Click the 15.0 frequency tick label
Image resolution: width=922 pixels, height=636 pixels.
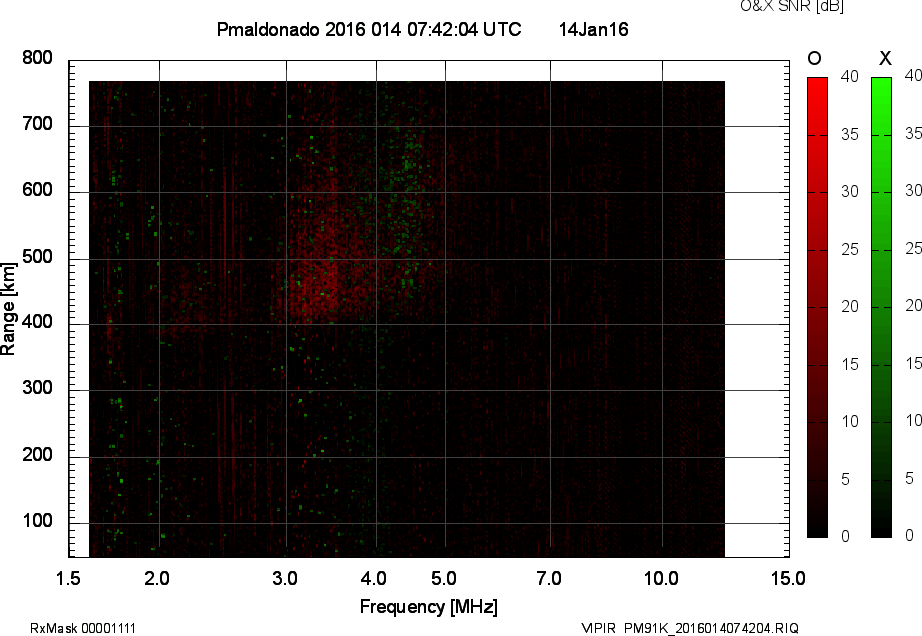[788, 578]
